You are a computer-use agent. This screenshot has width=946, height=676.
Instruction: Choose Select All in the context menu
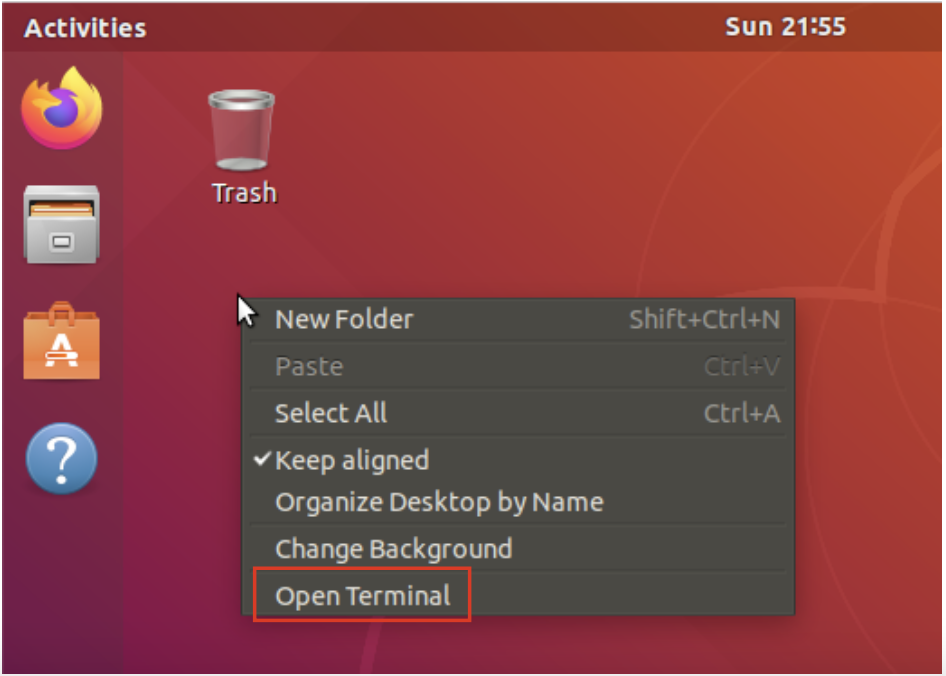pyautogui.click(x=331, y=413)
